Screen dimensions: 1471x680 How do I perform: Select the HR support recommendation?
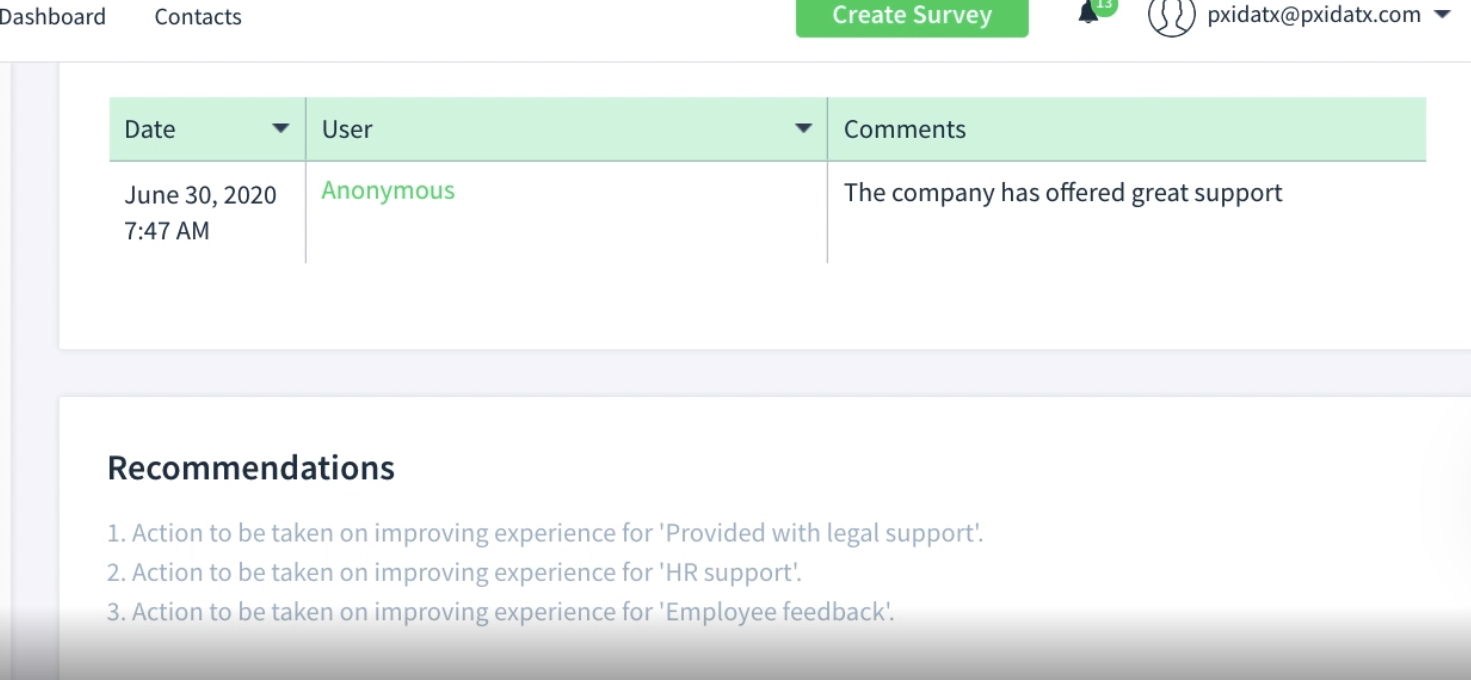click(454, 573)
